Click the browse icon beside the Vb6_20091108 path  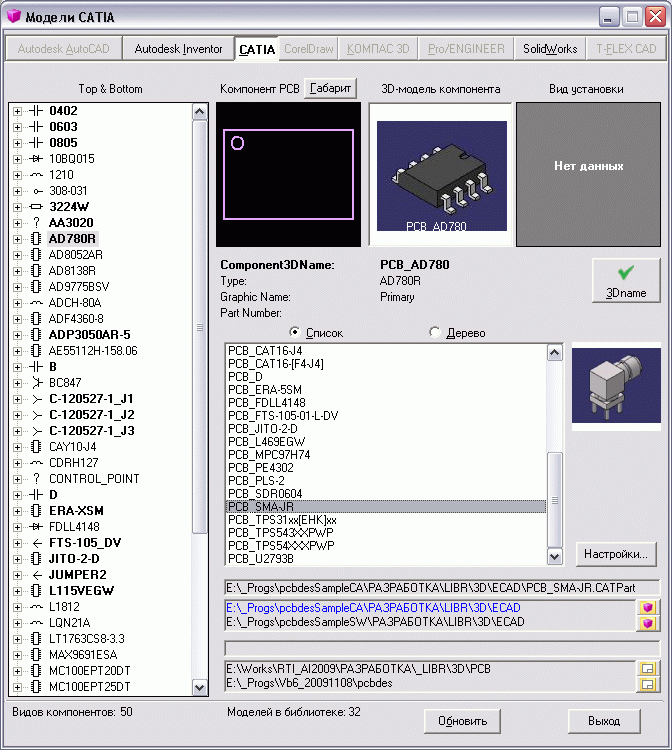click(648, 684)
